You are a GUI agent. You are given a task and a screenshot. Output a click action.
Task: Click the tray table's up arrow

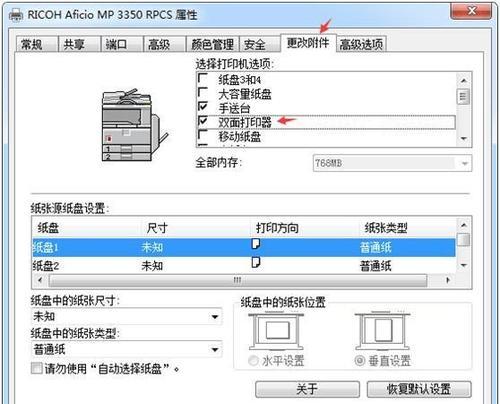pos(464,225)
